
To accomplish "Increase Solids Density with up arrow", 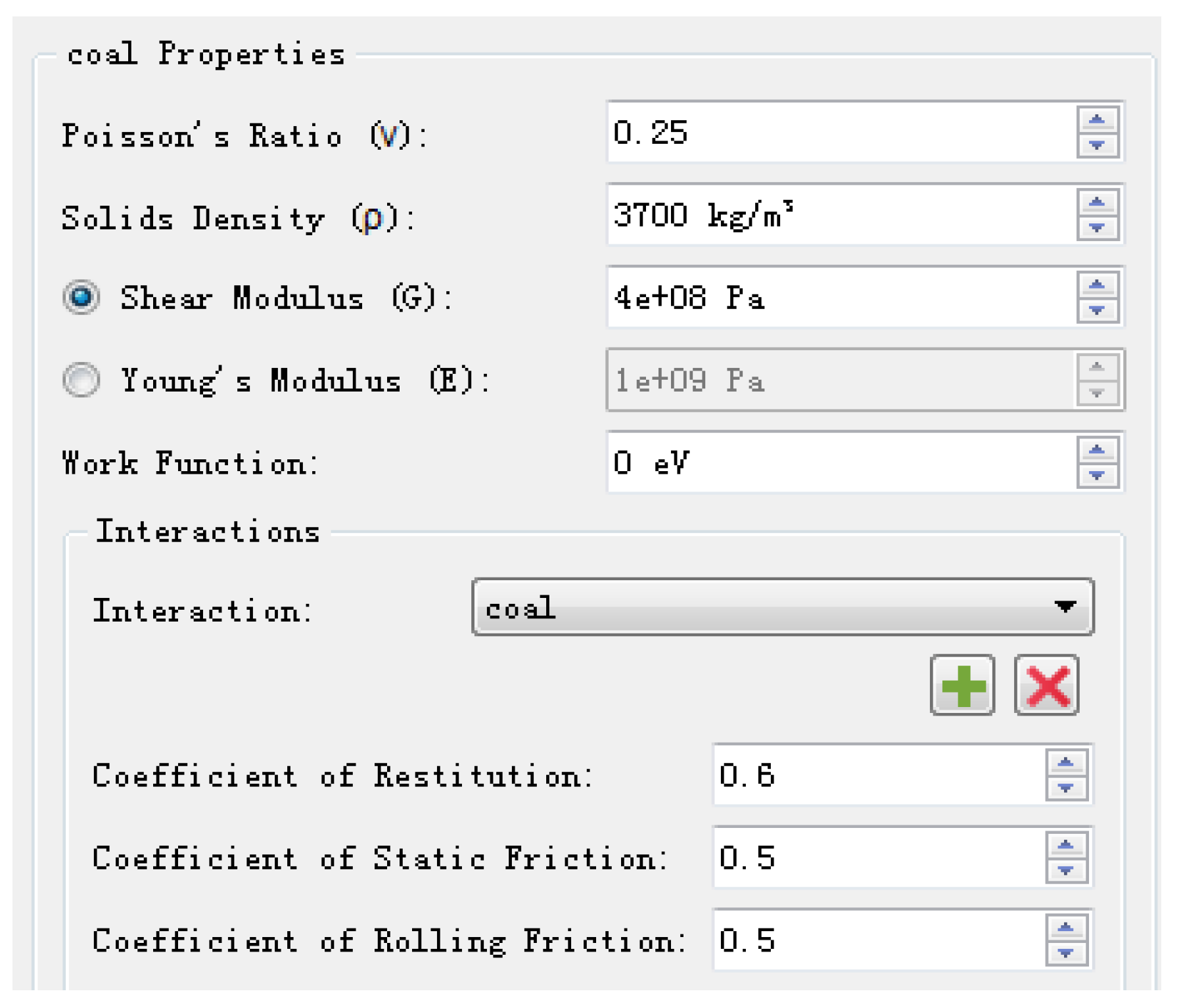I will point(1096,202).
